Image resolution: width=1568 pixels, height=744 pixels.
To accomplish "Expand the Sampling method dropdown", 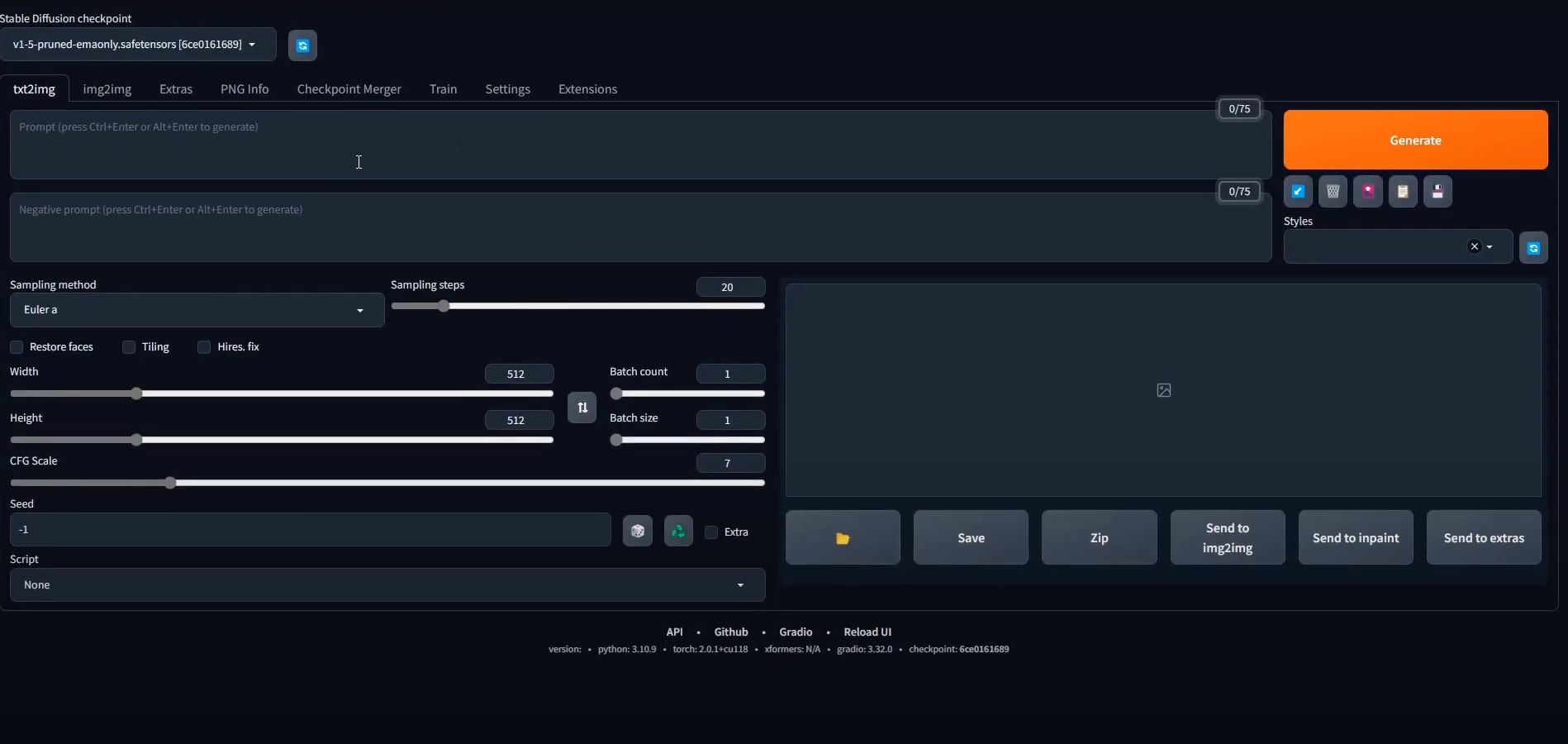I will click(197, 310).
